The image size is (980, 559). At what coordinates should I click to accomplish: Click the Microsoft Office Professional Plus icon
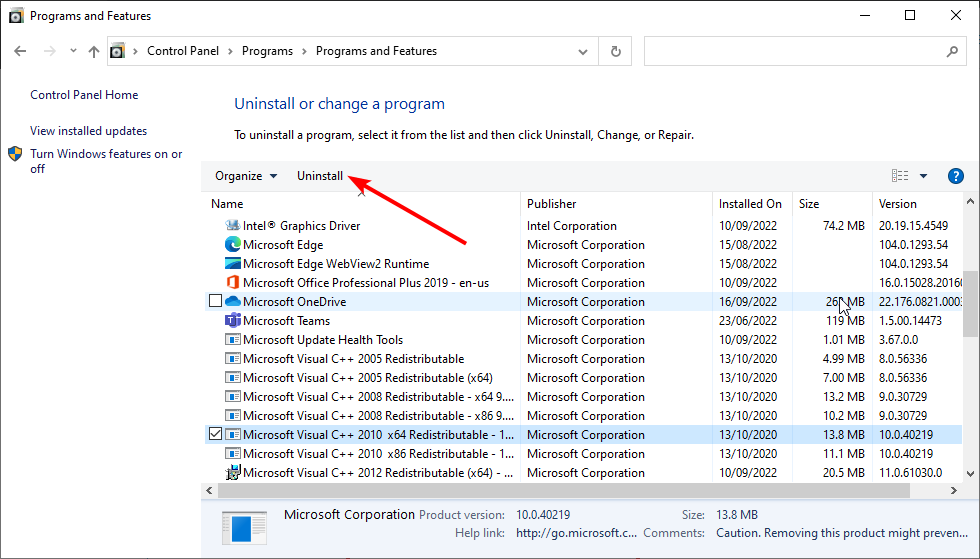click(232, 283)
